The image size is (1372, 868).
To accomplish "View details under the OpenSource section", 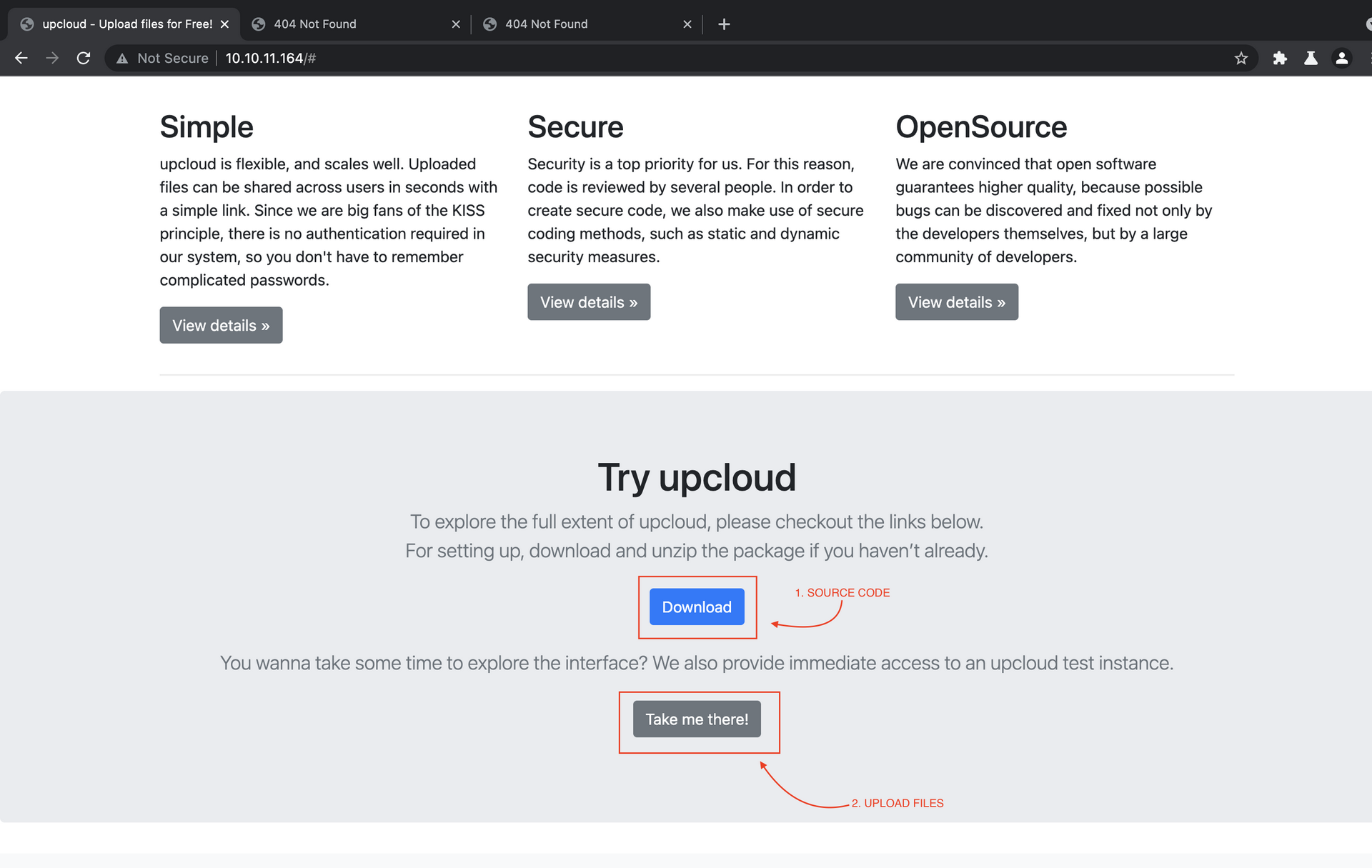I will coord(957,301).
